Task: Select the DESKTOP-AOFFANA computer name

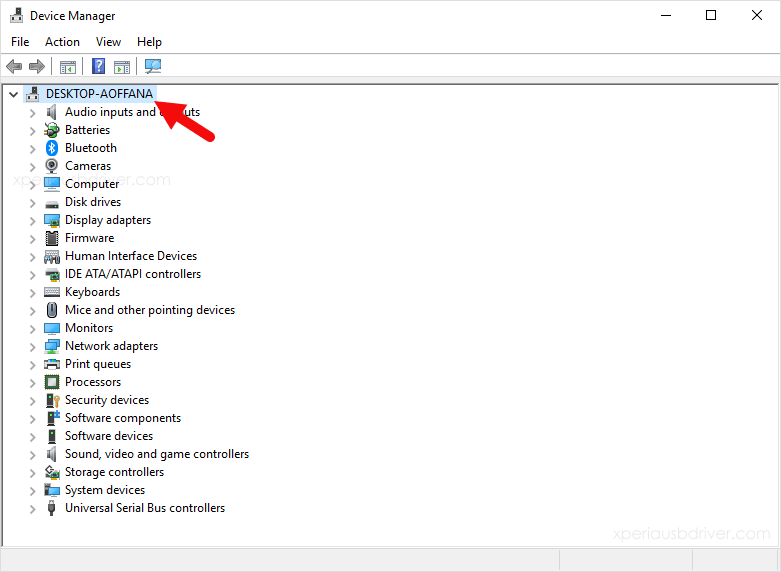Action: coord(99,94)
